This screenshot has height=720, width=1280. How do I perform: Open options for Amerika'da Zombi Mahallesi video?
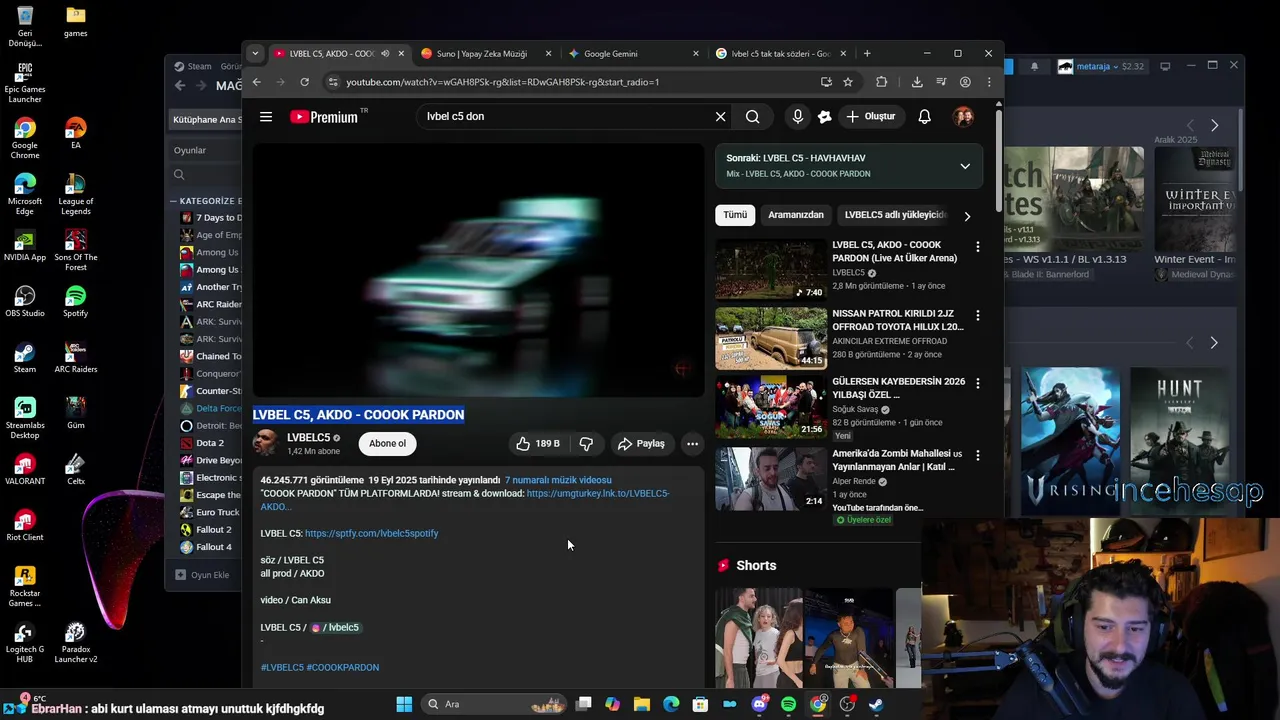(x=978, y=455)
